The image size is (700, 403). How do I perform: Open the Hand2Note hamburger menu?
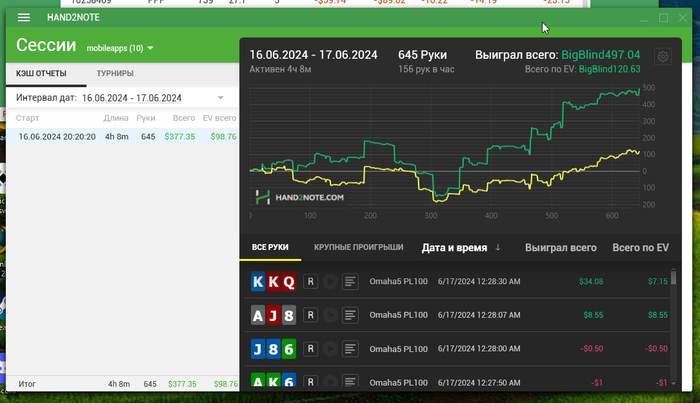click(24, 17)
